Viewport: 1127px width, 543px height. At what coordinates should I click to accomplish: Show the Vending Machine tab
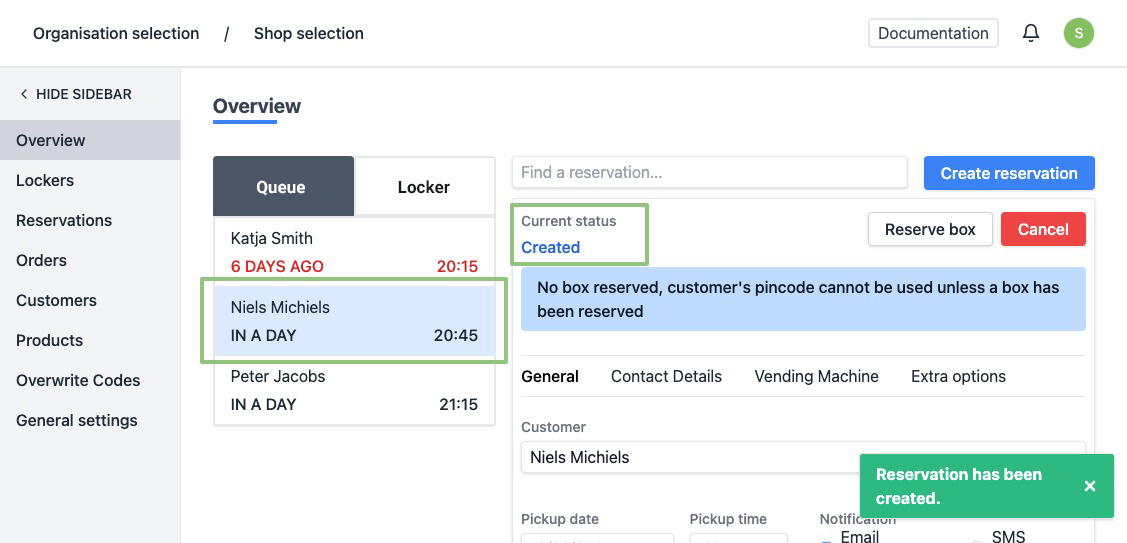(x=816, y=377)
